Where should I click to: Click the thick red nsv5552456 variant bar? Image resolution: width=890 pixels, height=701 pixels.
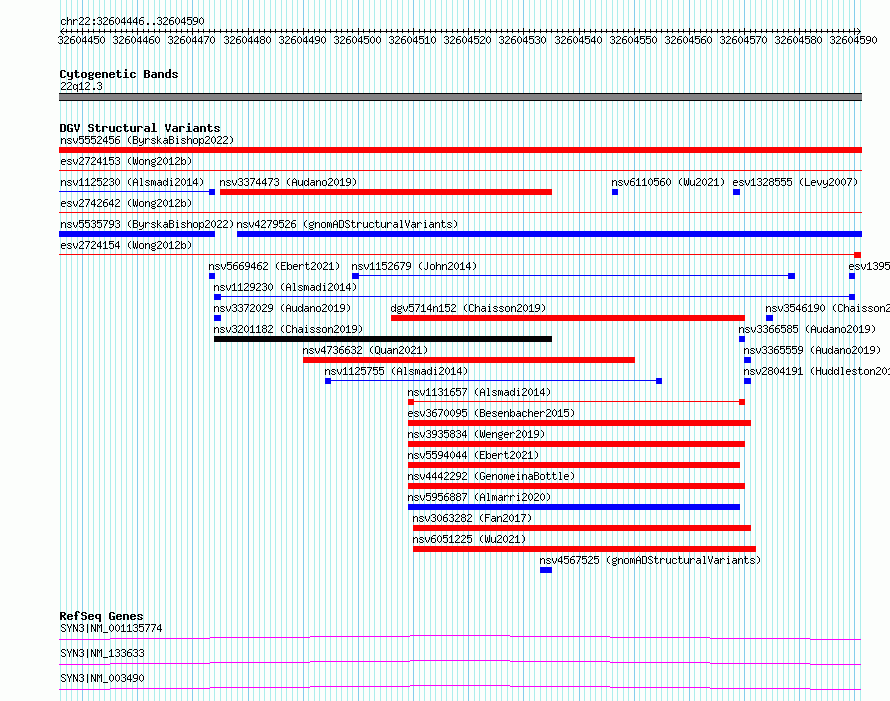click(460, 150)
